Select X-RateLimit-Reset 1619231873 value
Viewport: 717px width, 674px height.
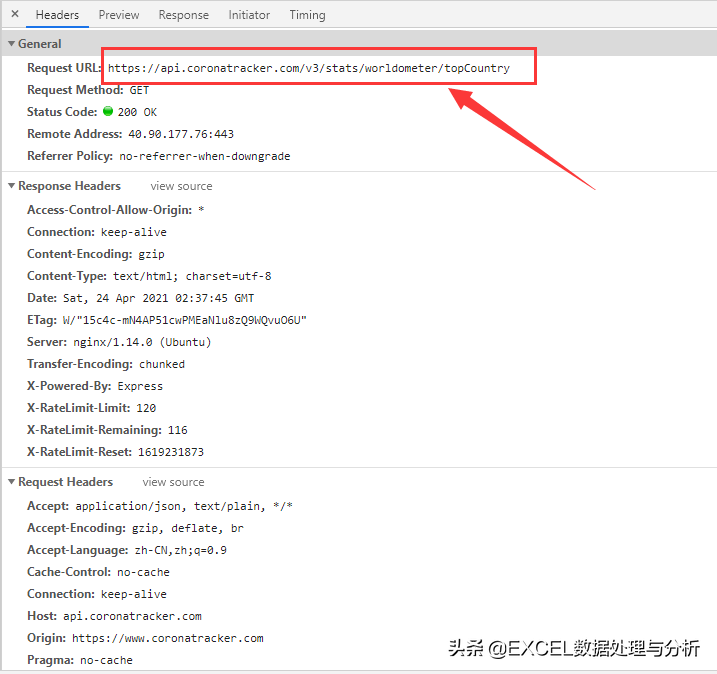point(171,452)
